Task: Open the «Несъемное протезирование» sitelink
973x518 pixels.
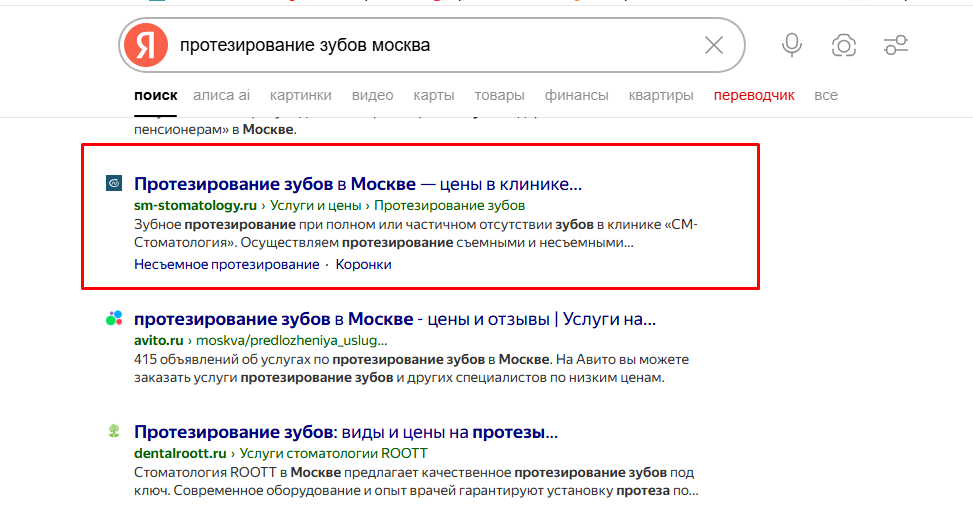Action: coord(226,264)
